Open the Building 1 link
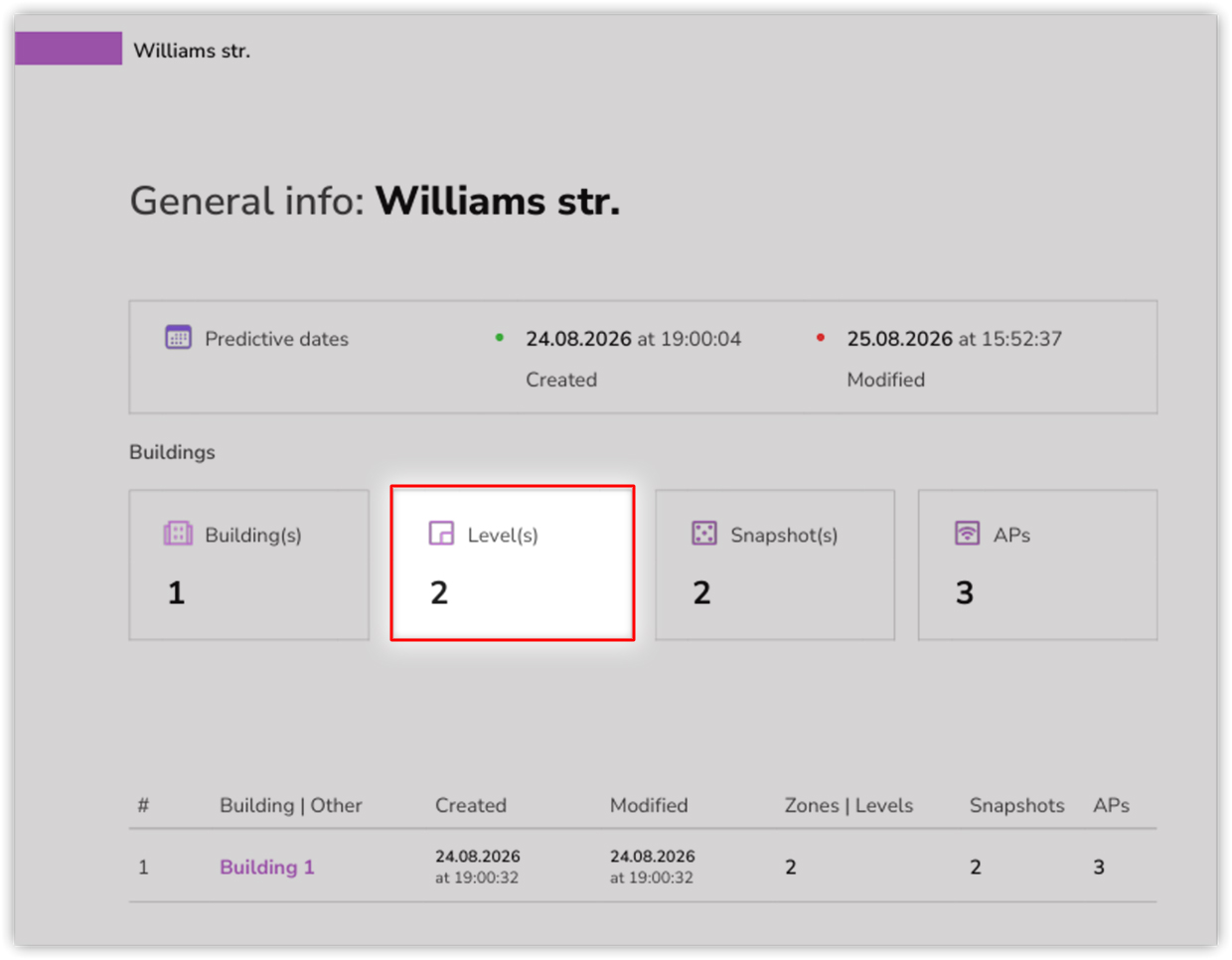1232x960 pixels. [266, 867]
